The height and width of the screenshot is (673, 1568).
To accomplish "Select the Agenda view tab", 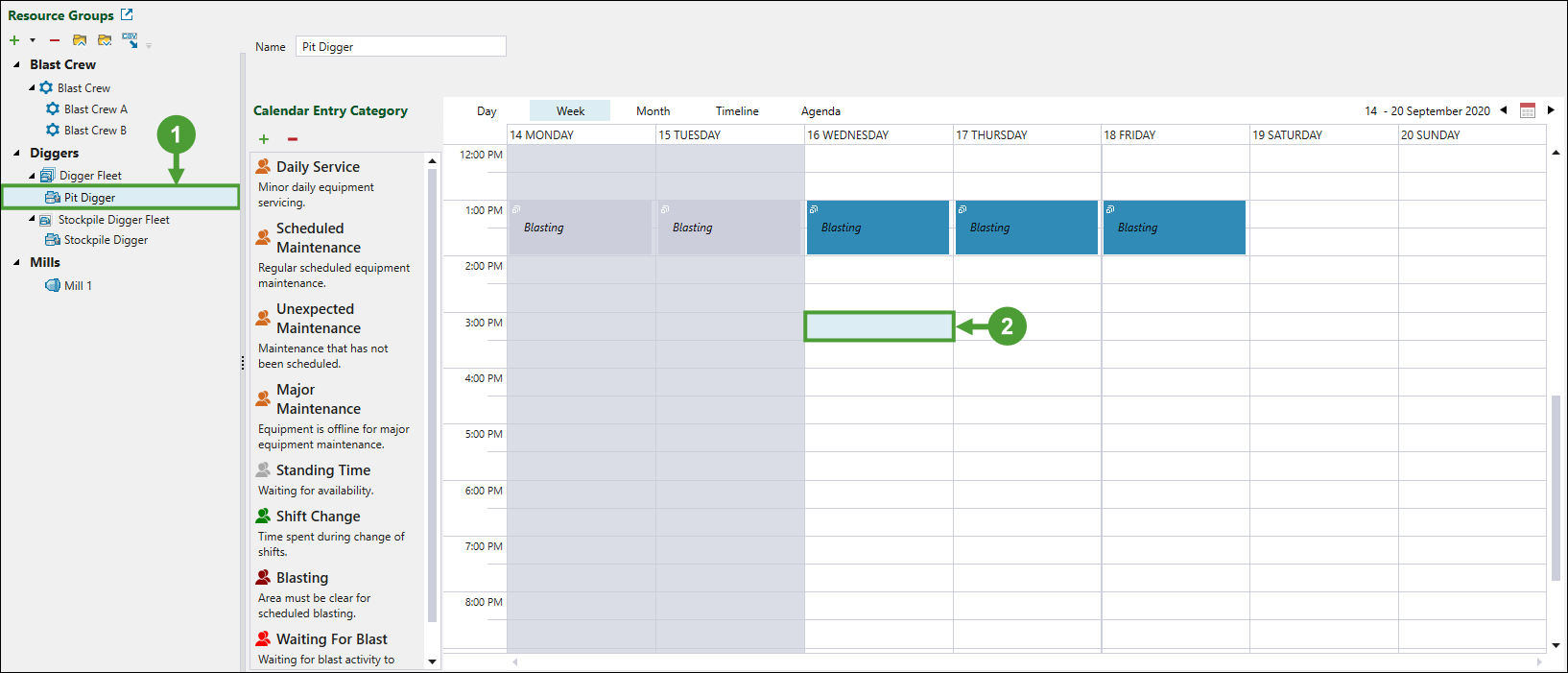I will click(820, 111).
